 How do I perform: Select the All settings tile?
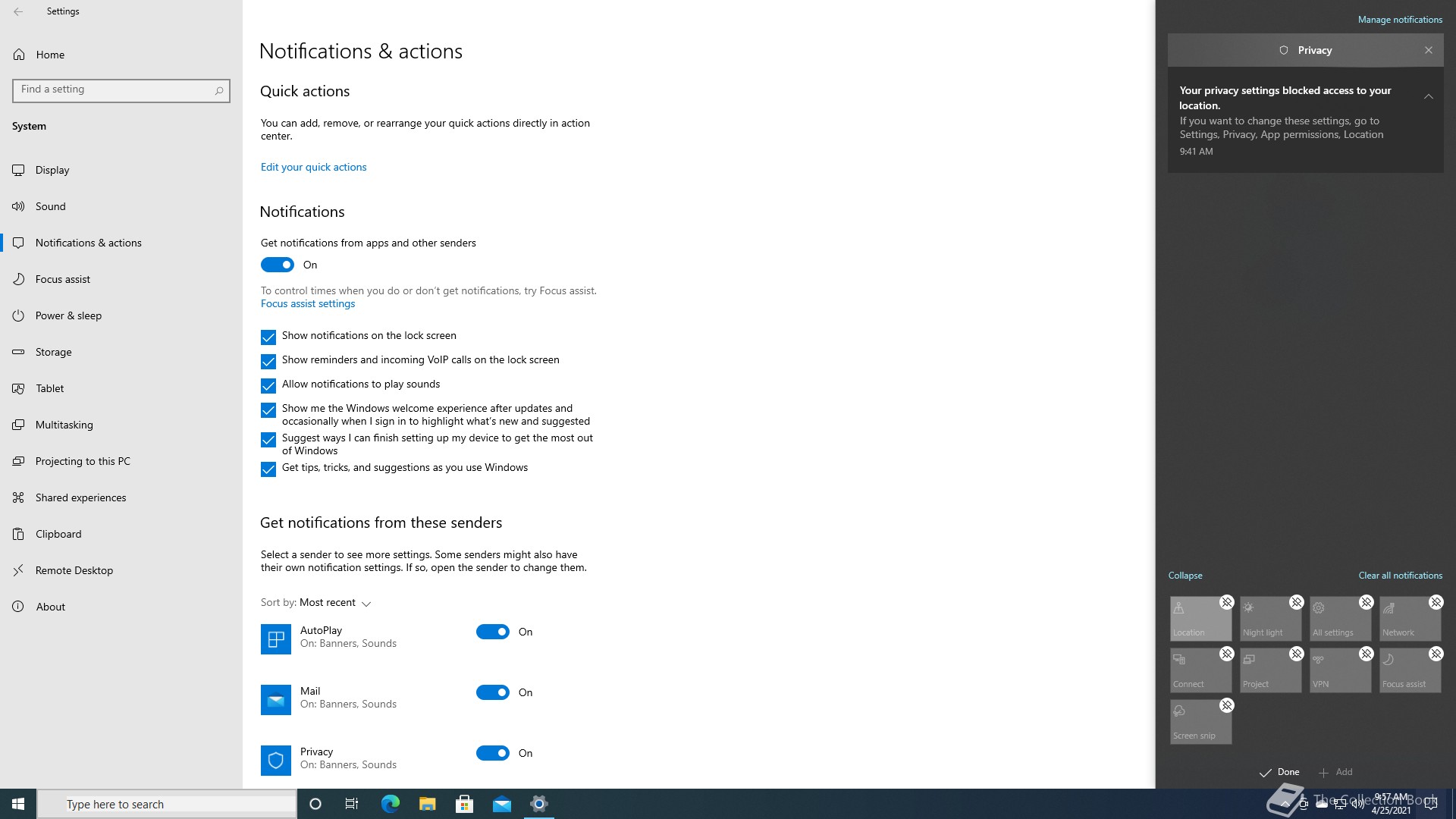tap(1340, 619)
